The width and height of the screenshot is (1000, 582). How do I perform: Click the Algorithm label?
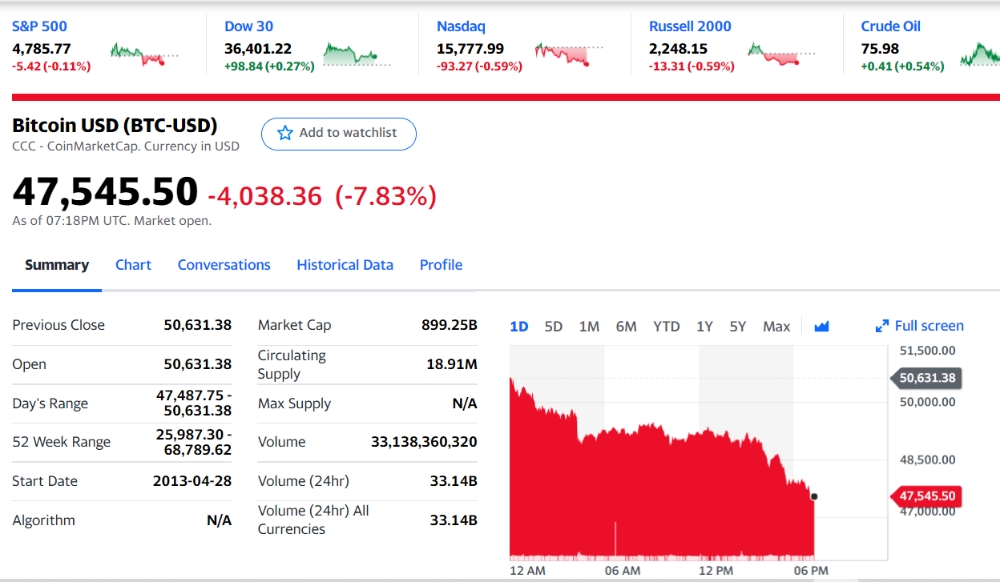pos(43,520)
